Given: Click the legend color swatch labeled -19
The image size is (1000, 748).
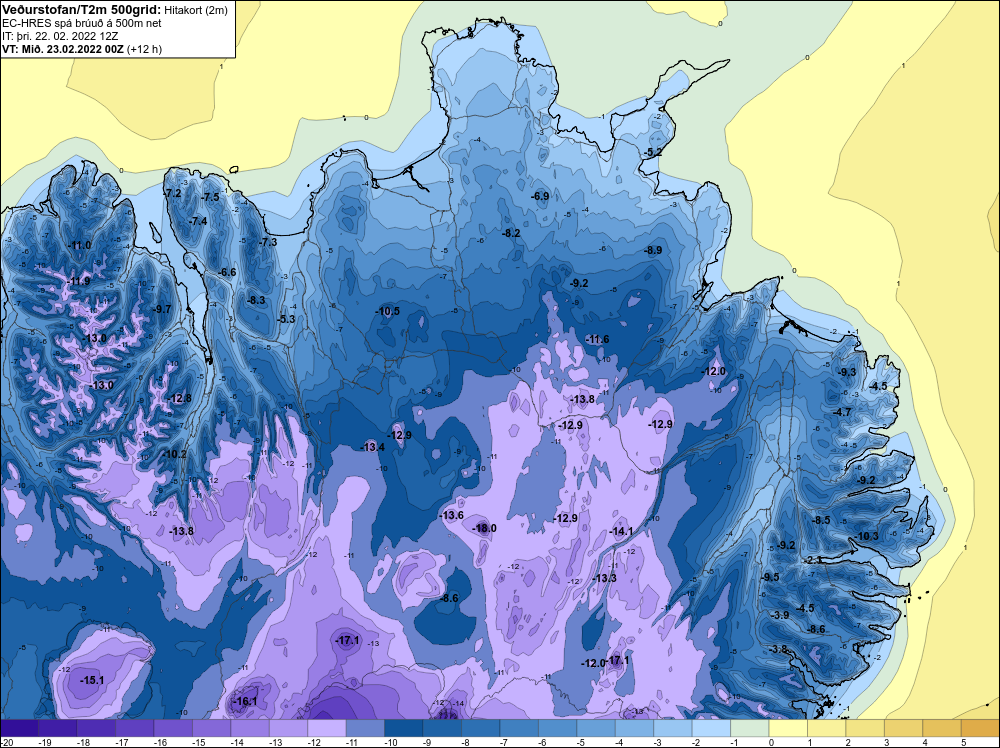Looking at the screenshot, I should (57, 728).
